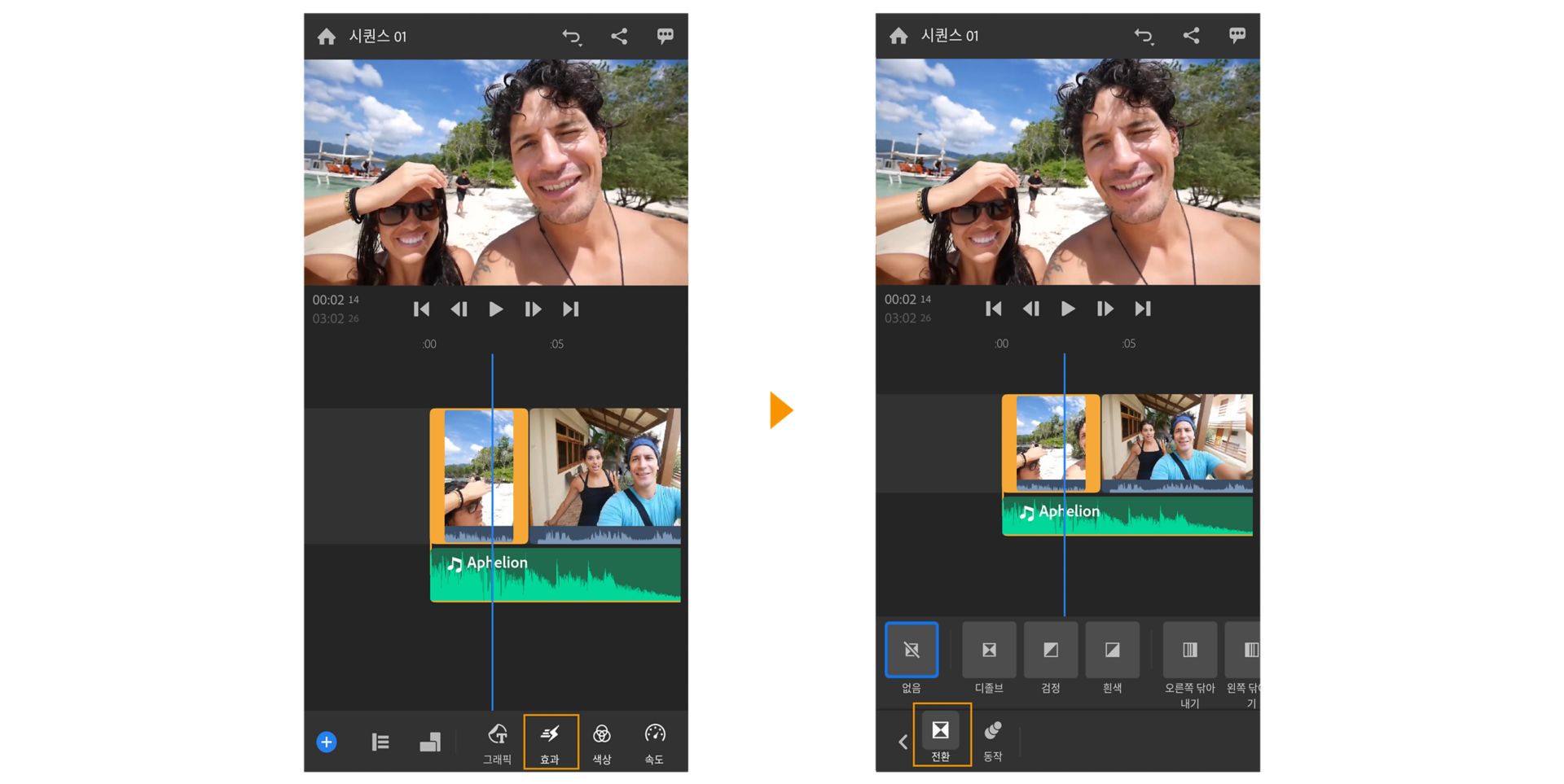Open the comments bubble on the right screen
The height and width of the screenshot is (784, 1564).
click(x=1237, y=35)
